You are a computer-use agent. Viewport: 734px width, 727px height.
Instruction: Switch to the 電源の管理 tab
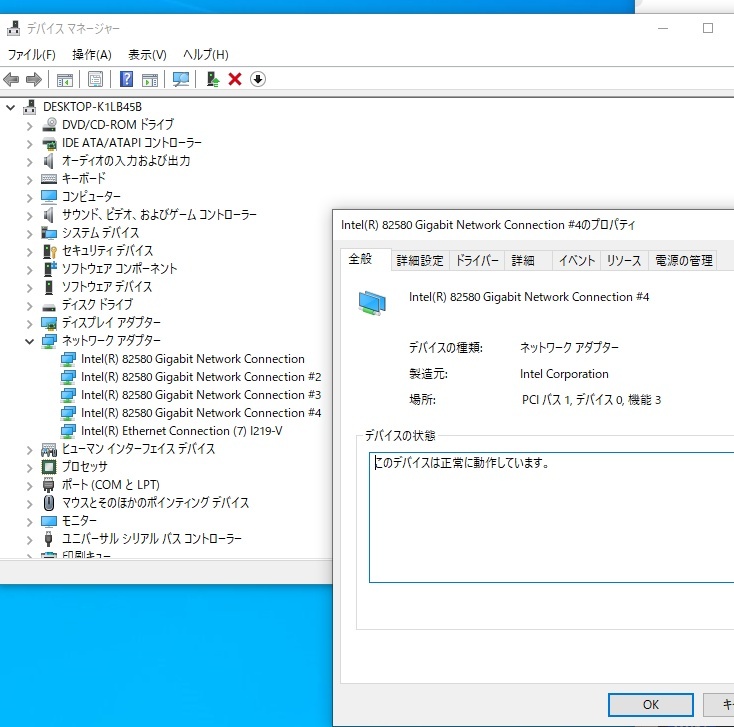[683, 260]
